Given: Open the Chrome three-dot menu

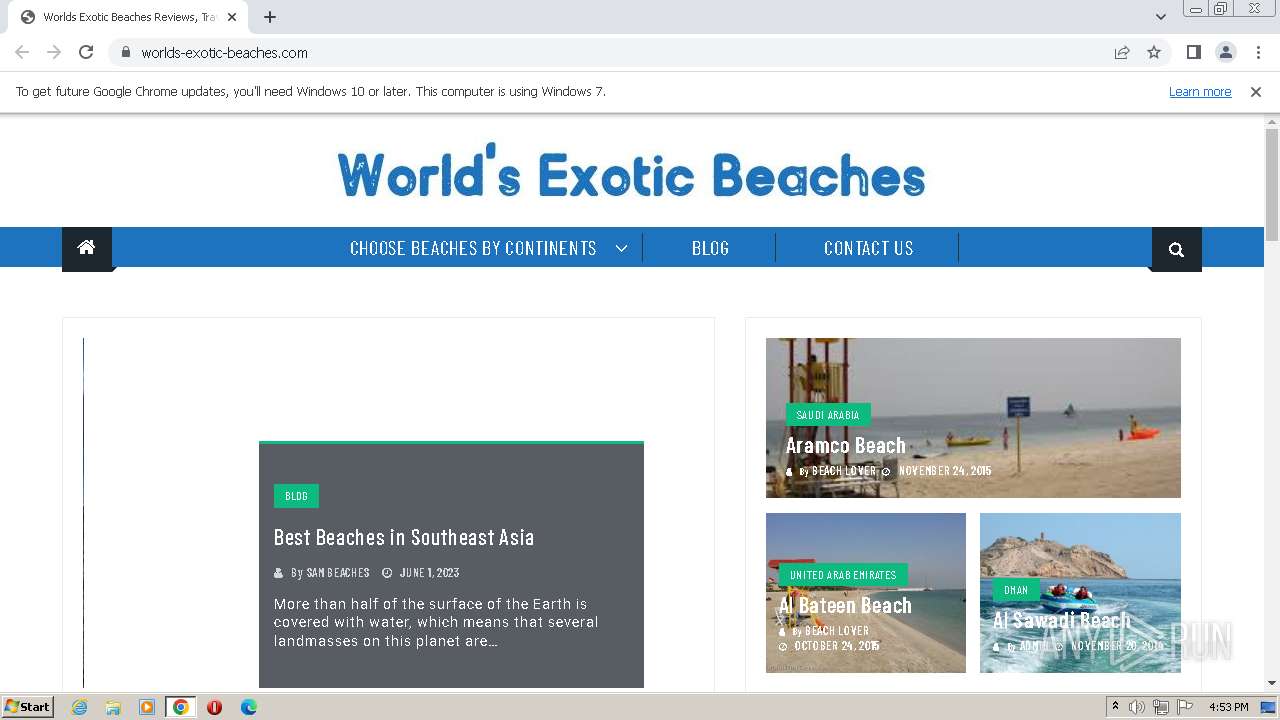Looking at the screenshot, I should (x=1258, y=52).
